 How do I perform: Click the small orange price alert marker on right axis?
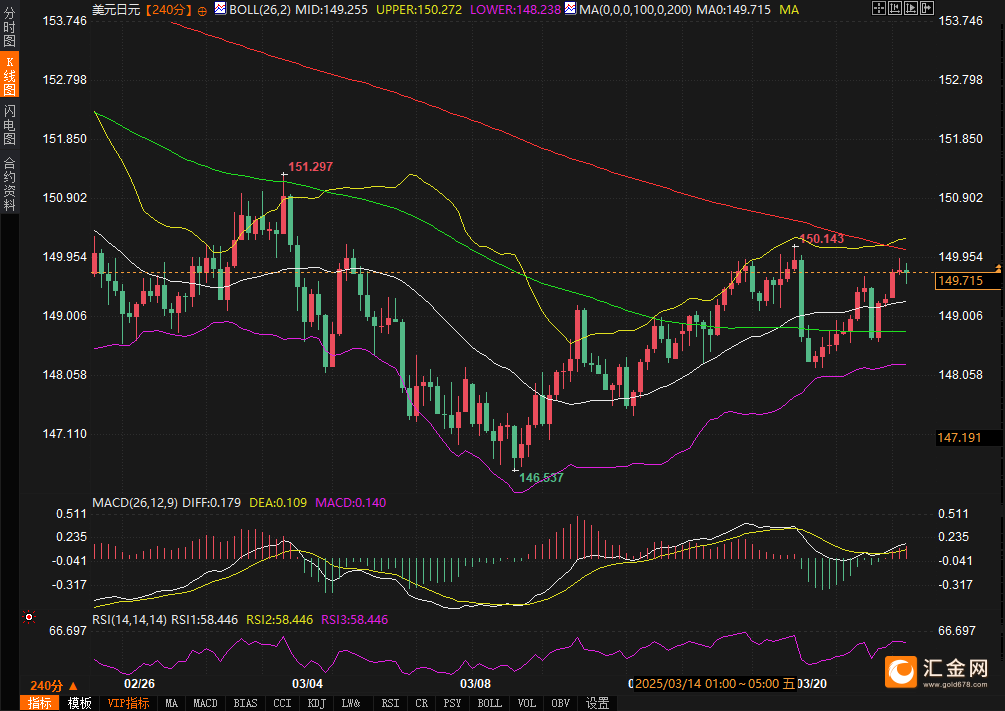[x=998, y=268]
